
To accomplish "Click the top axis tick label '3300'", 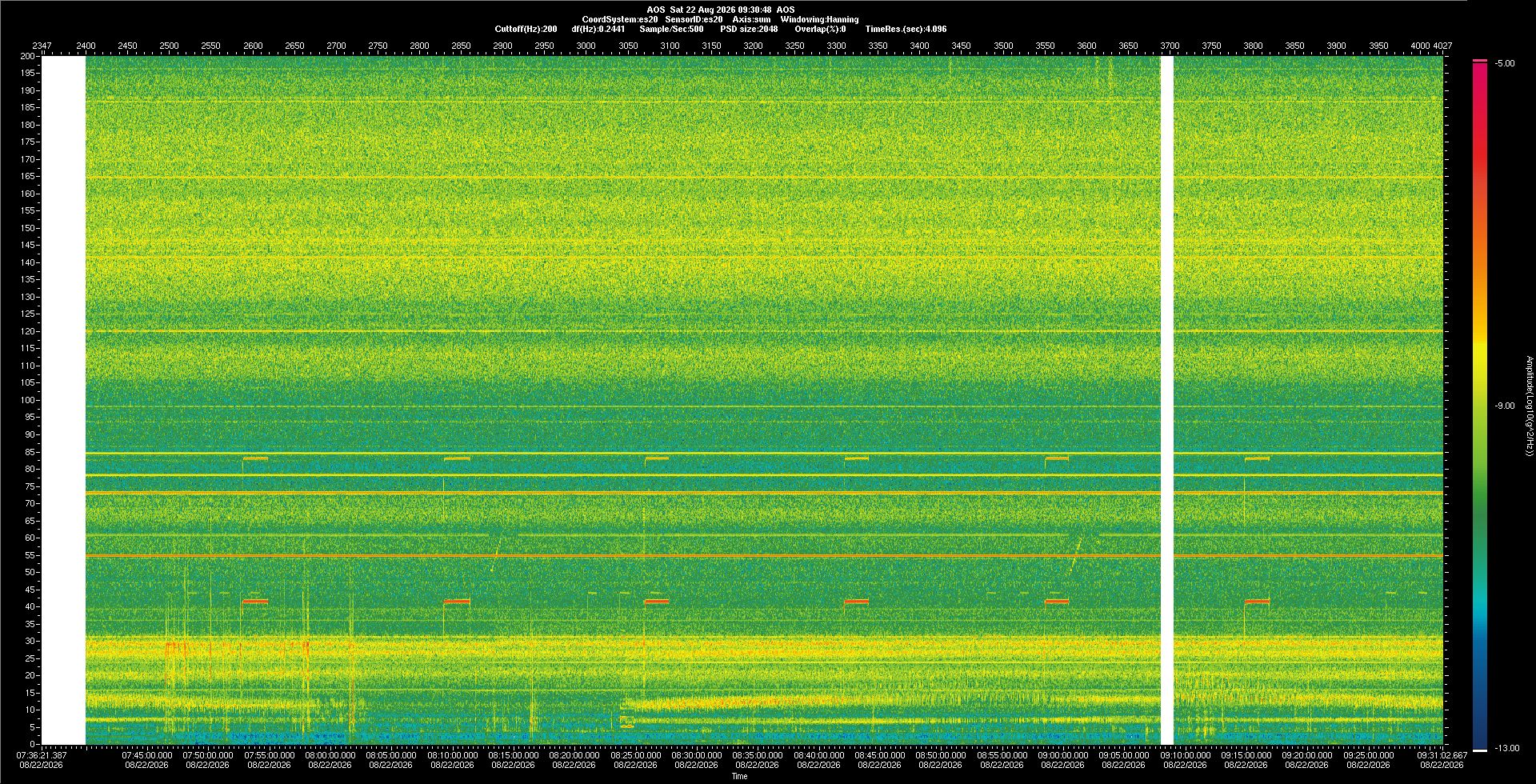I will click(x=836, y=46).
